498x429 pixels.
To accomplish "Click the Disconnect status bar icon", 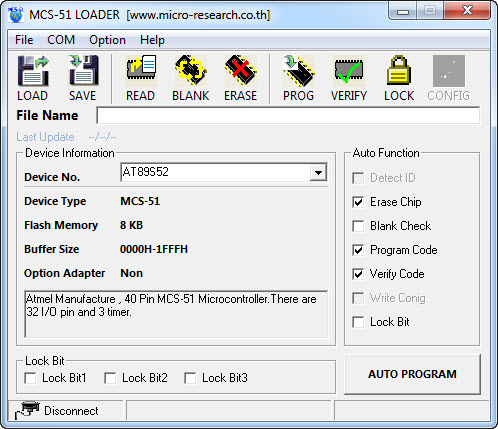I will click(x=27, y=411).
